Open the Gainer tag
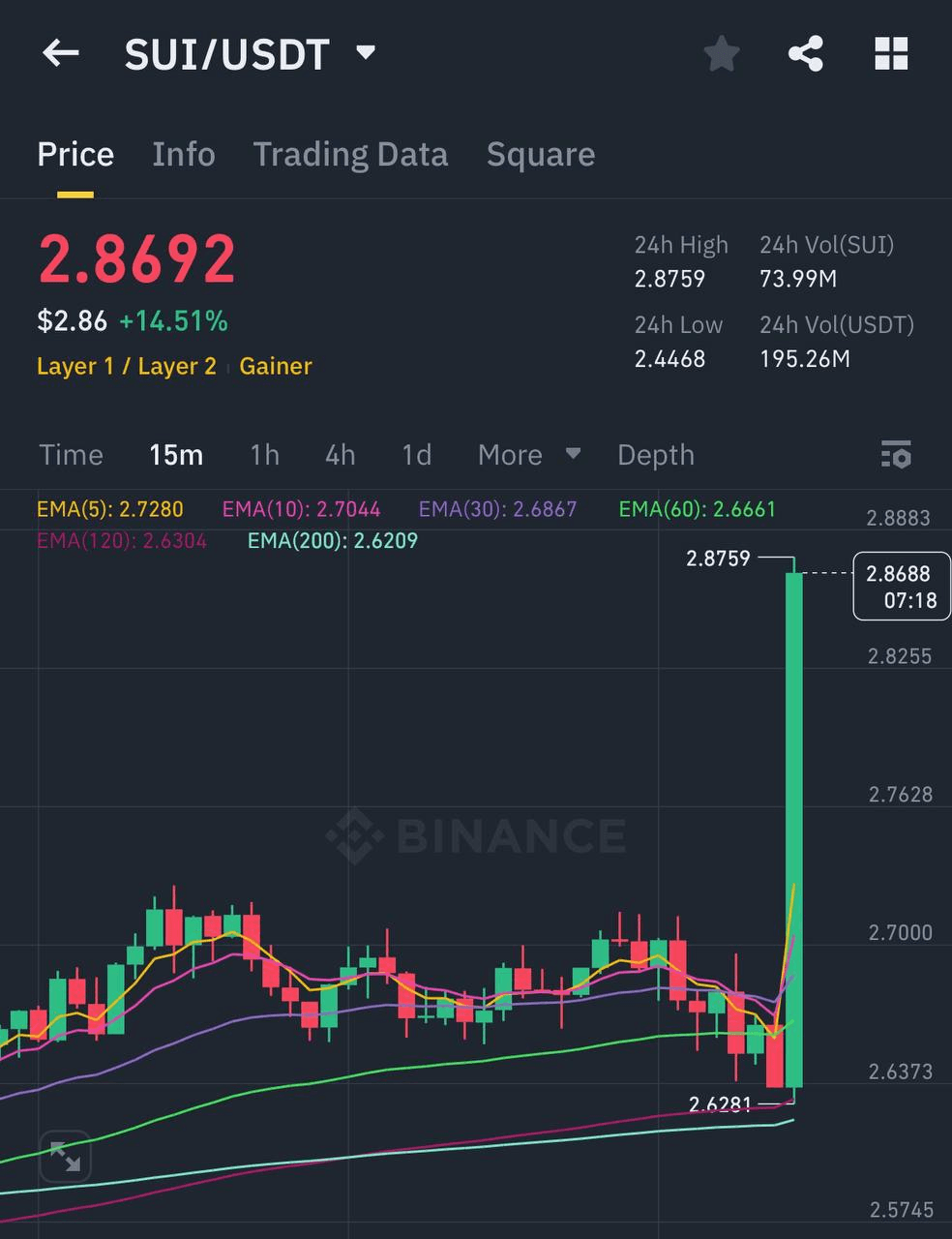Image resolution: width=952 pixels, height=1239 pixels. [276, 366]
